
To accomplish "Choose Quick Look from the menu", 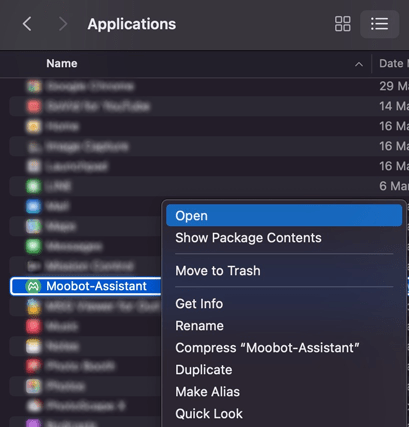I will pos(209,414).
